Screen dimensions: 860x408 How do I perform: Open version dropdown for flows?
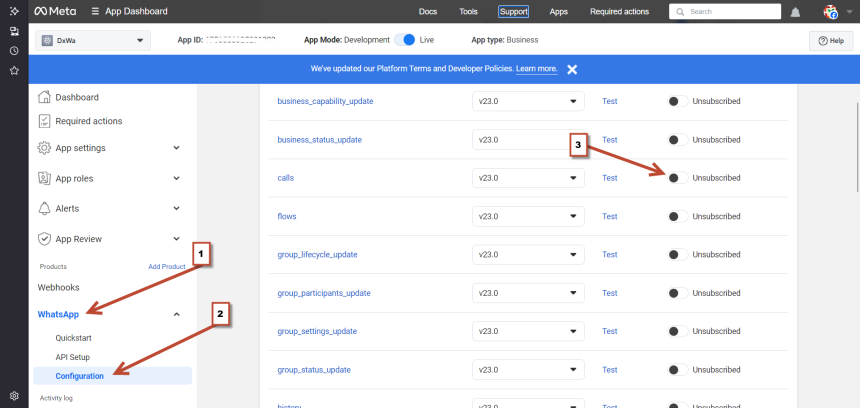(x=528, y=216)
